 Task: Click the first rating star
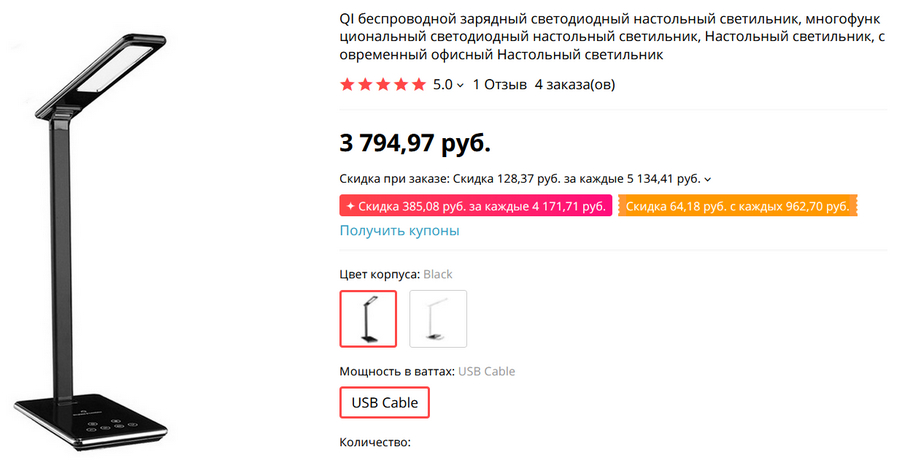click(x=347, y=85)
